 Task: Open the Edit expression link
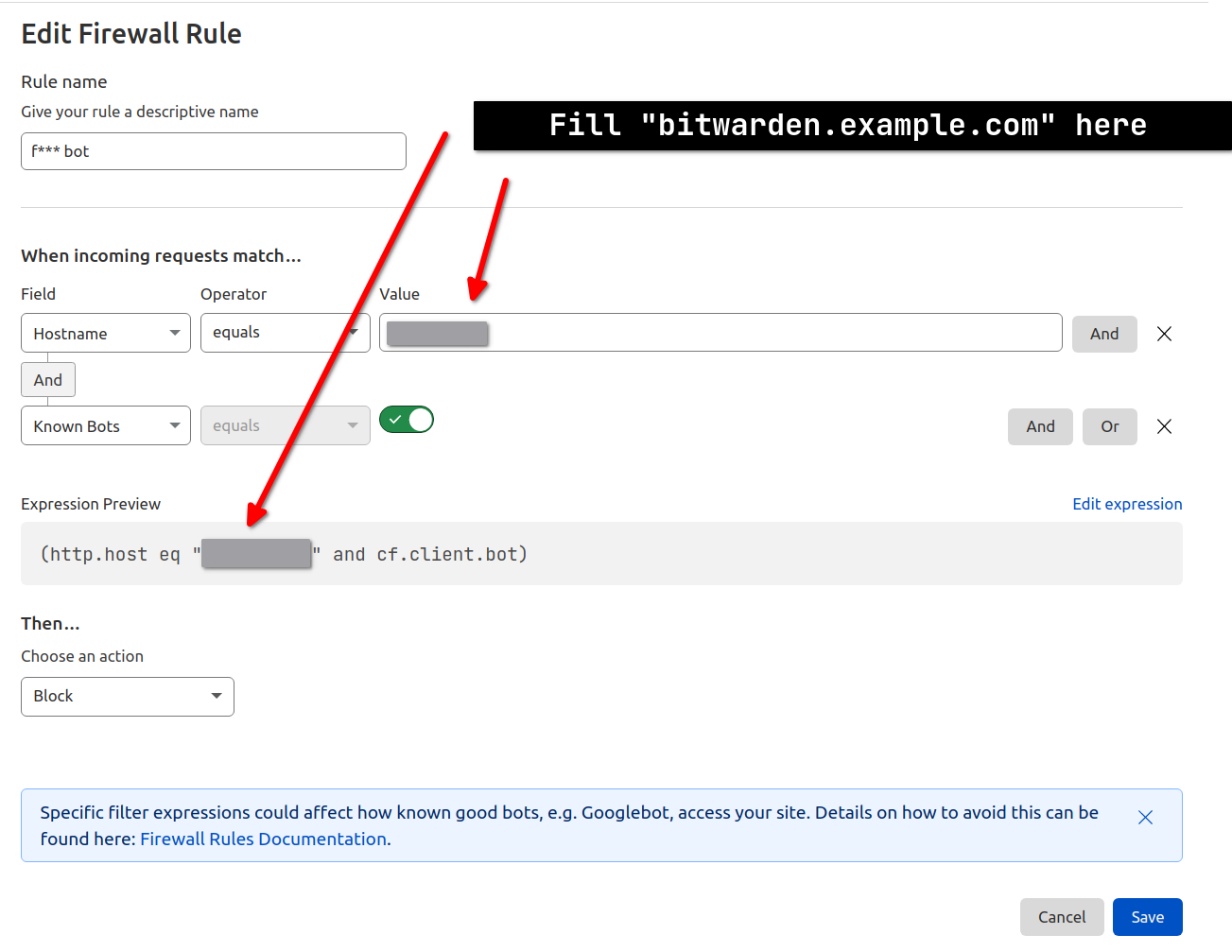[1126, 504]
